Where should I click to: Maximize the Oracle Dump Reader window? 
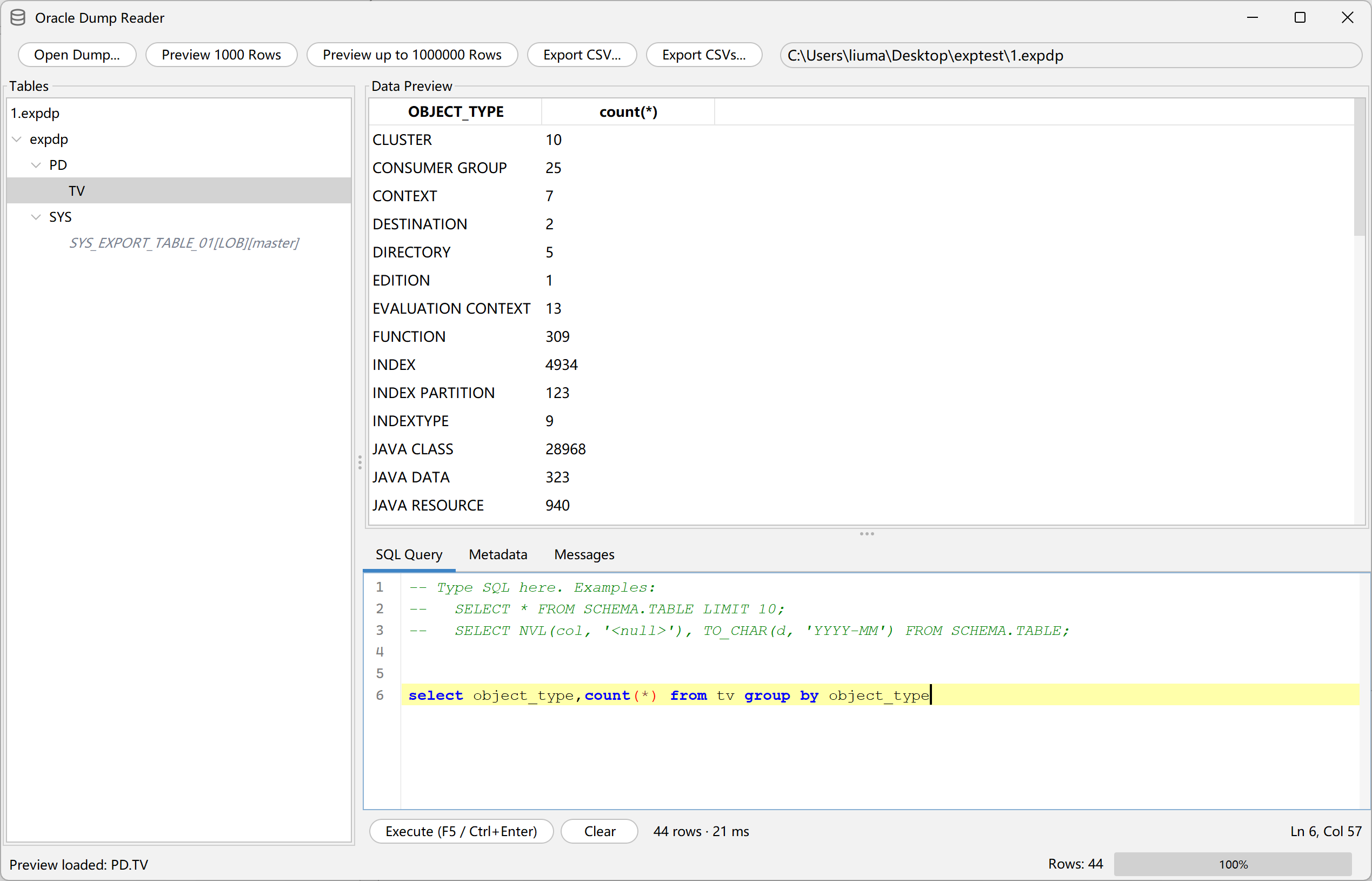1300,18
